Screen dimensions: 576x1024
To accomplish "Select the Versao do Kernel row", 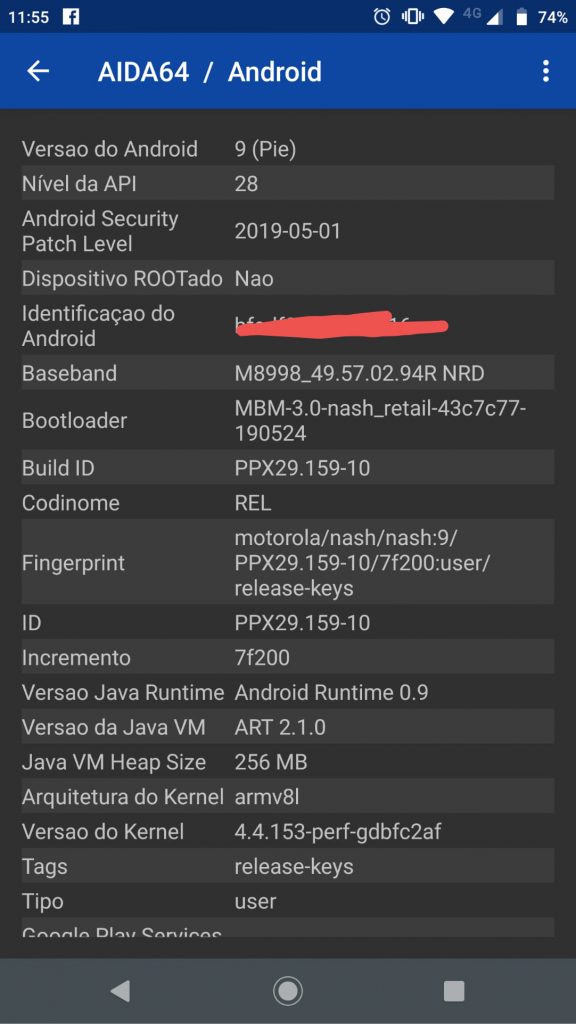I will (288, 831).
